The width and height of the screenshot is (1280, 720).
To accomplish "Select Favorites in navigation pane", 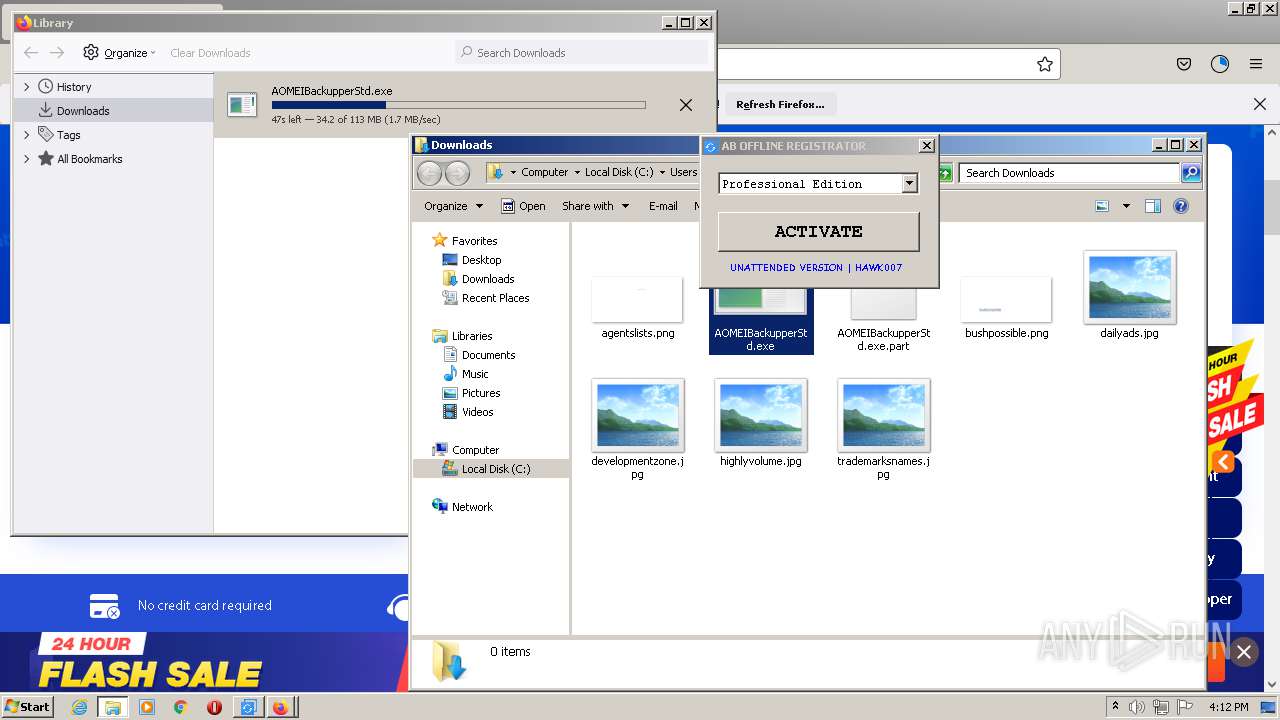I will [x=474, y=241].
